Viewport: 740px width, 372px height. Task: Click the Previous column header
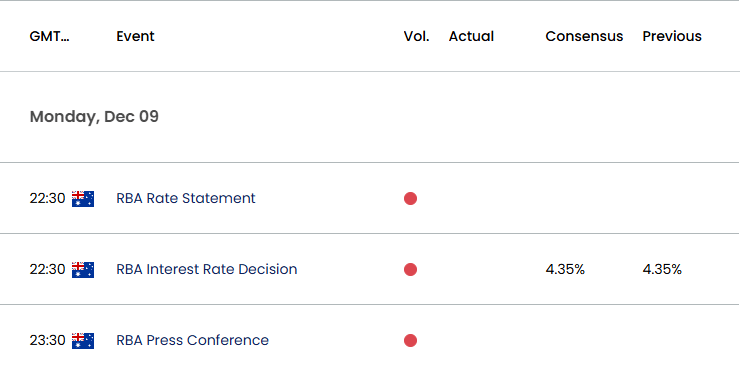672,36
